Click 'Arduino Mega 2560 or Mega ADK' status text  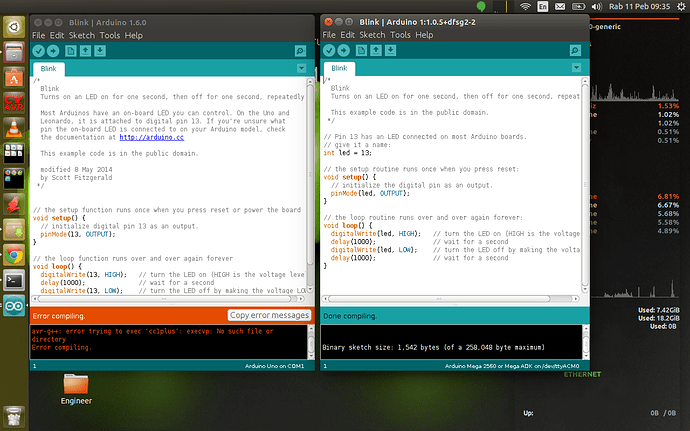pyautogui.click(x=512, y=366)
